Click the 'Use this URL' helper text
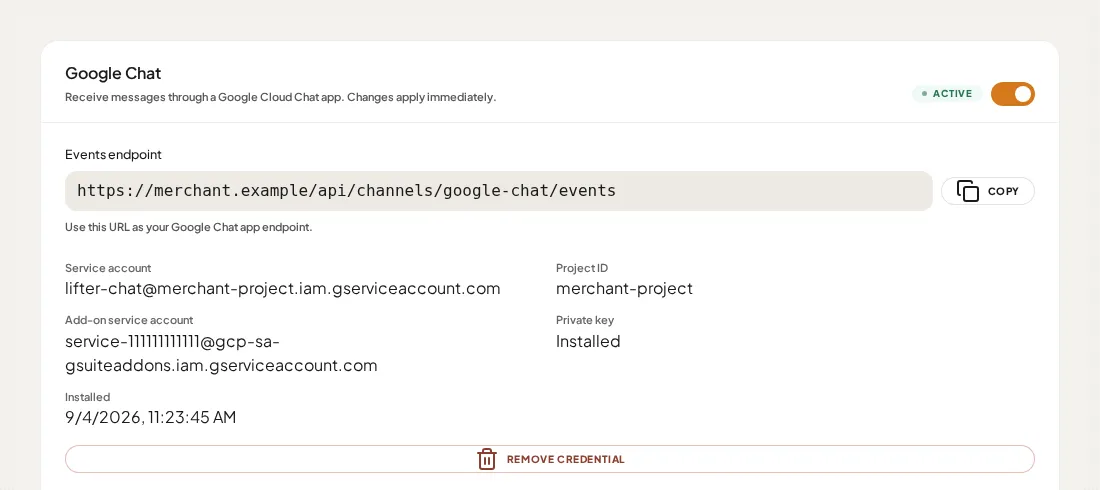 pos(189,227)
